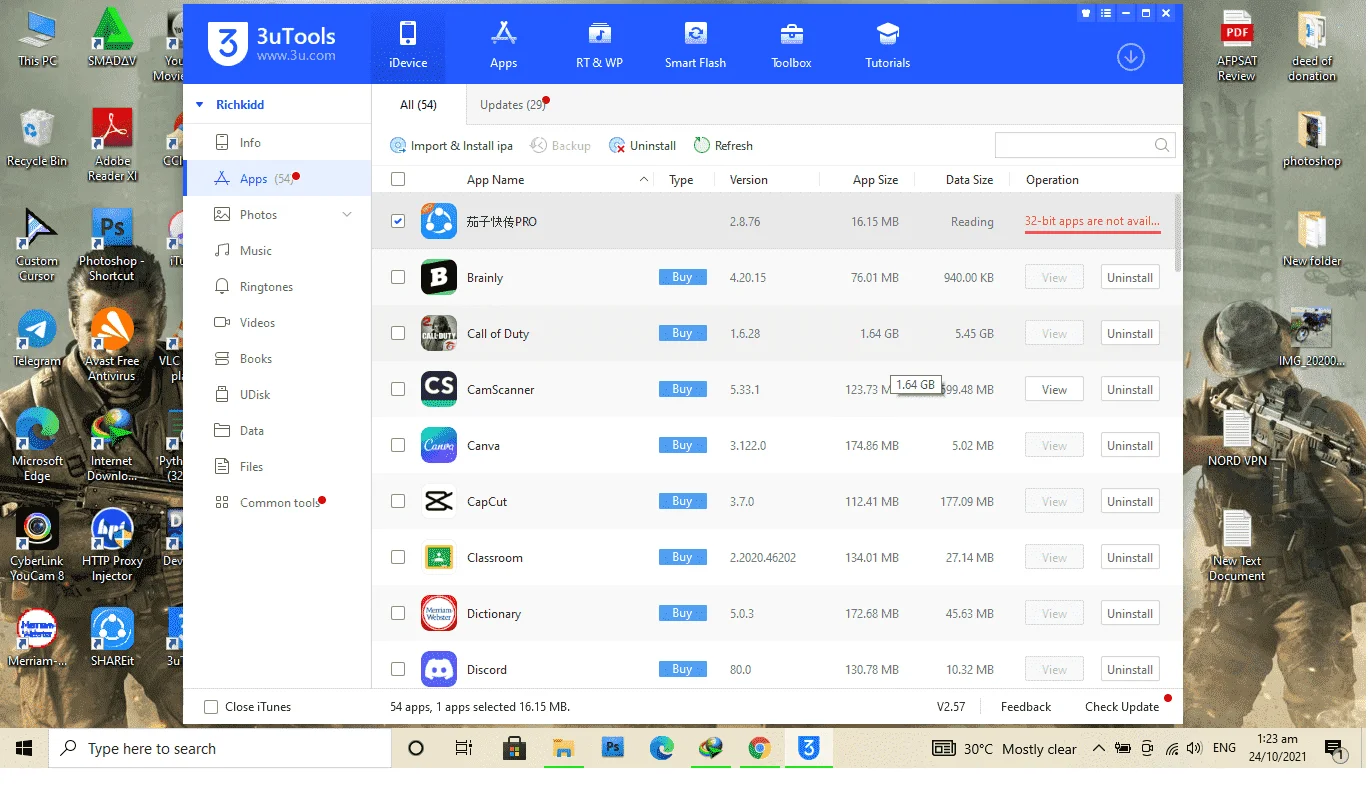
Task: Show hidden system tray icons
Action: coord(1098,748)
